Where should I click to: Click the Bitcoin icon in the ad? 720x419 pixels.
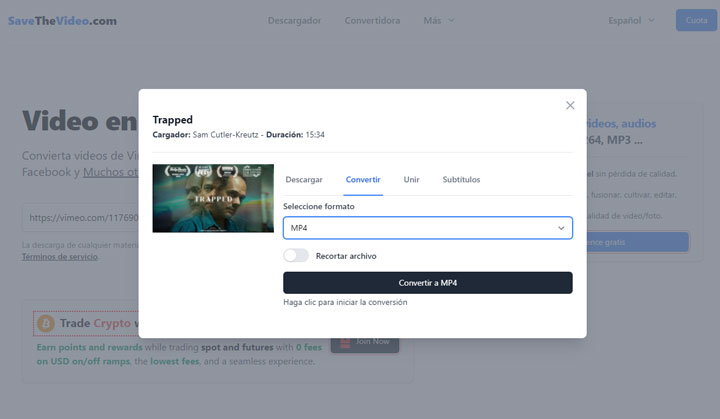click(x=45, y=323)
